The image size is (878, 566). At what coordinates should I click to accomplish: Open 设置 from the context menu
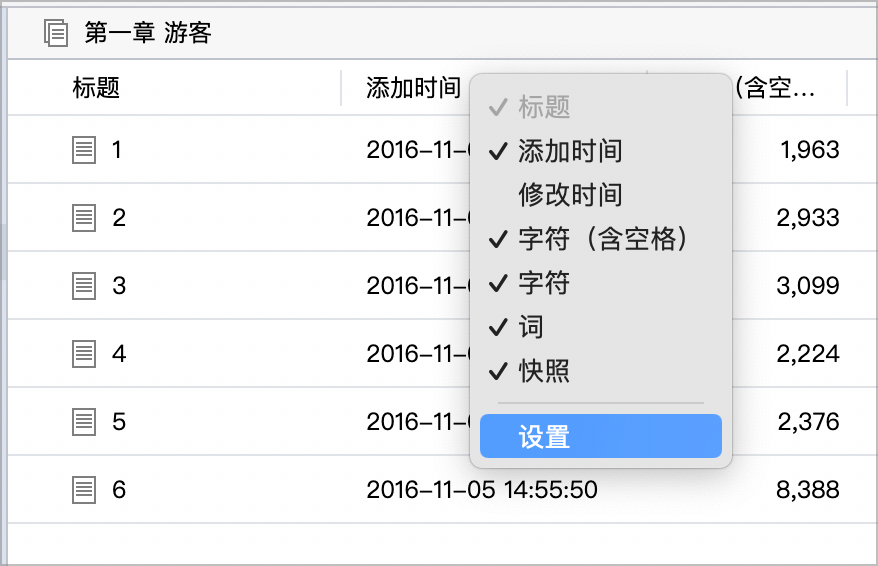pyautogui.click(x=601, y=436)
